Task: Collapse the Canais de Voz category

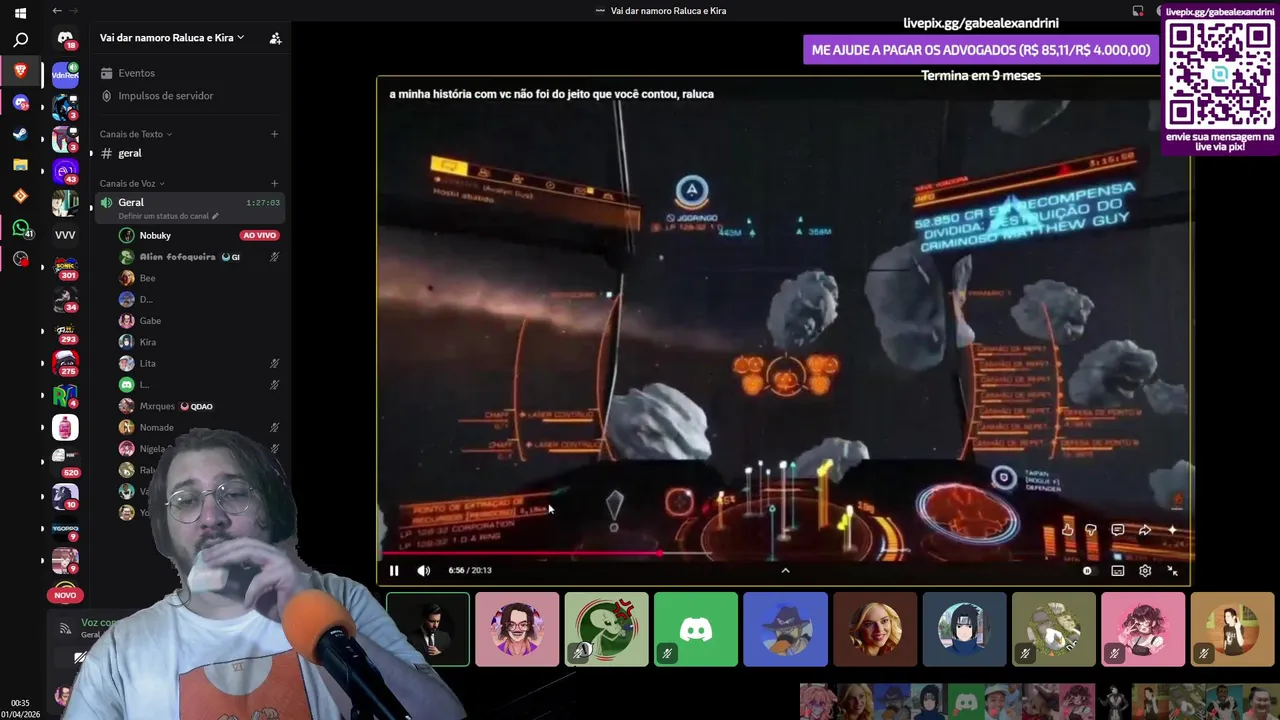Action: (132, 183)
